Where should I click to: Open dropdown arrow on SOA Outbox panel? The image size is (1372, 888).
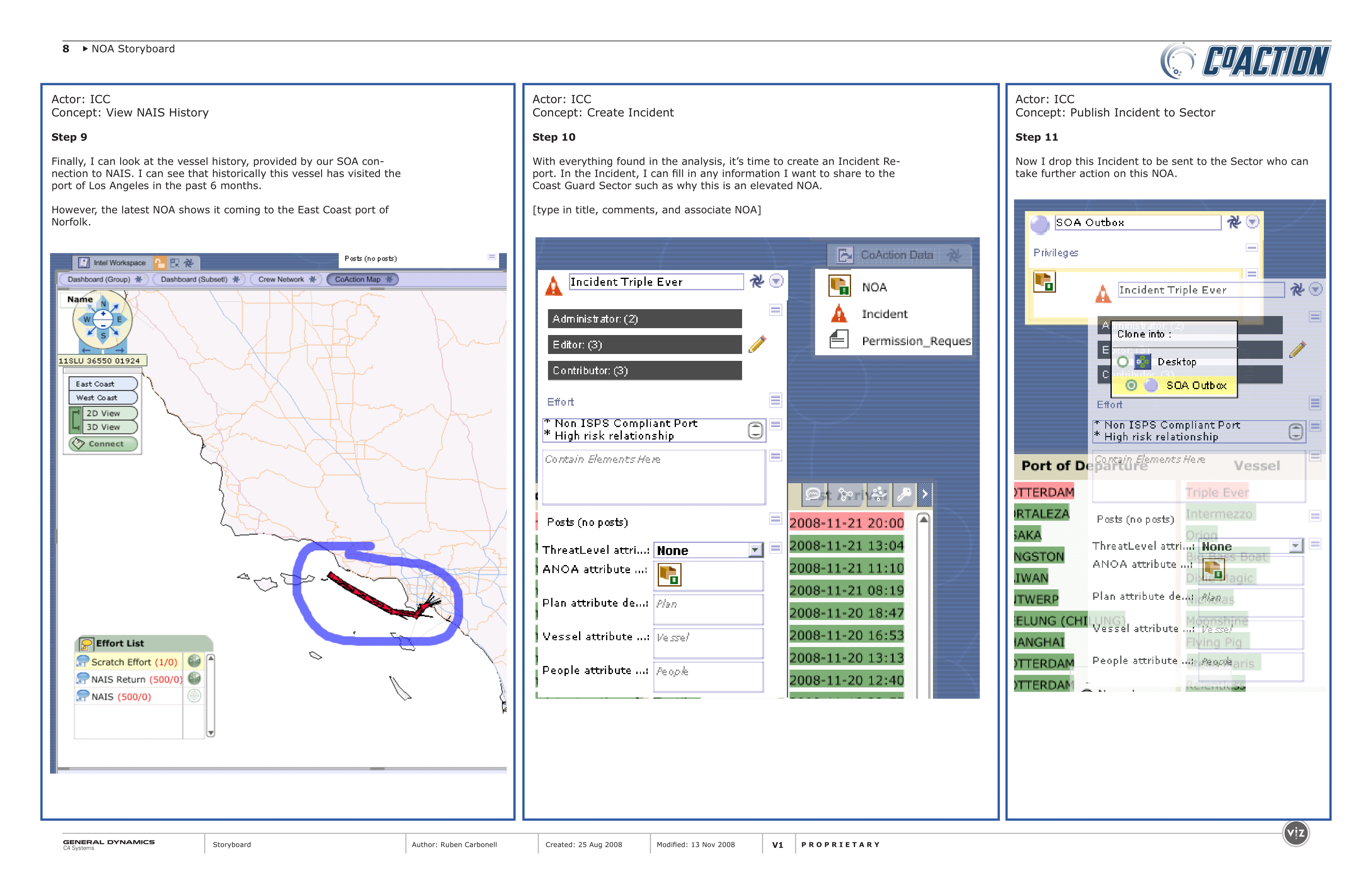coord(1253,222)
